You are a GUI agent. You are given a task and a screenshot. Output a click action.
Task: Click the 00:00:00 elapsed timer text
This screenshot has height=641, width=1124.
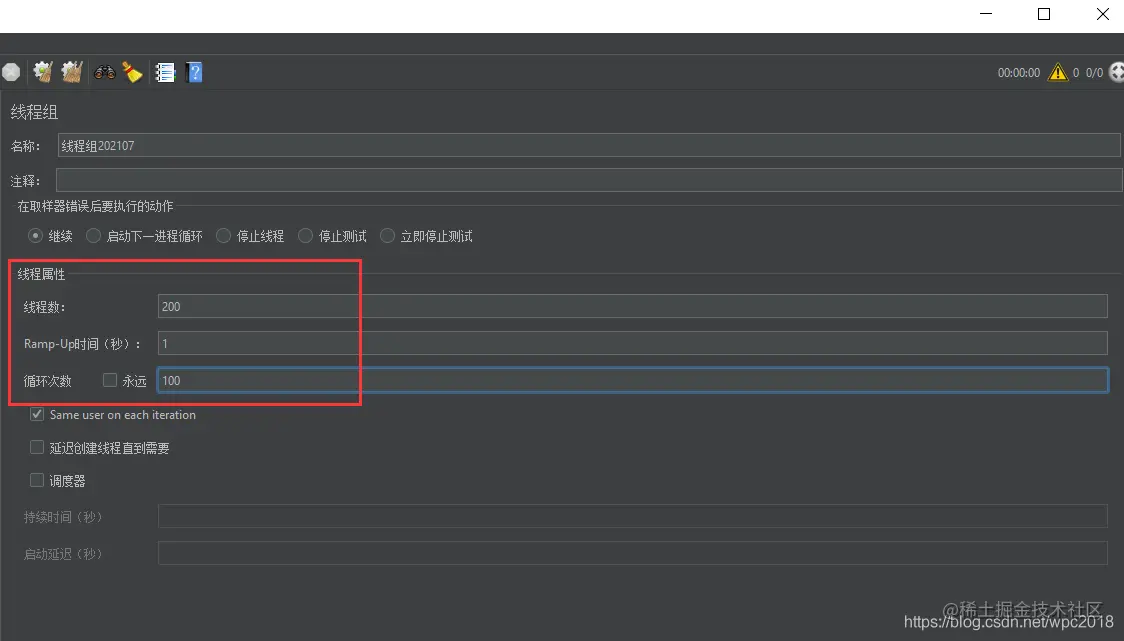1019,73
